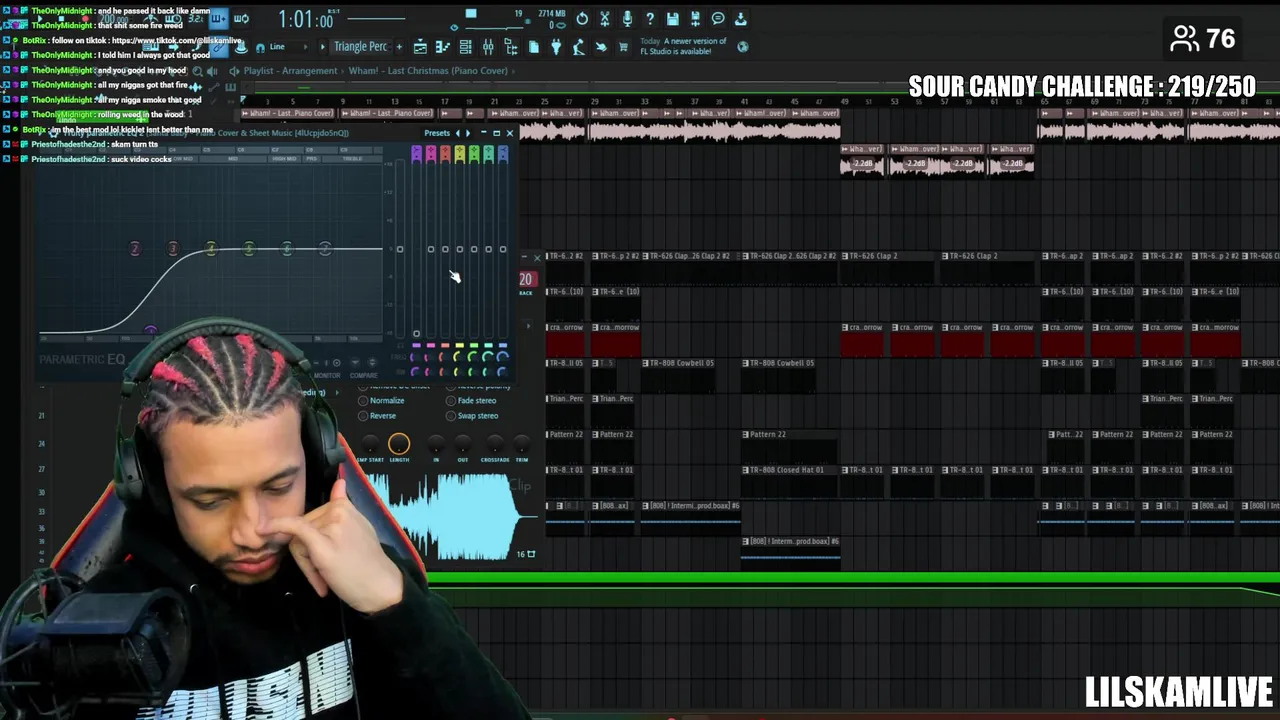The width and height of the screenshot is (1280, 720).
Task: Open the COMPARE options in Parametric EQ
Action: point(363,375)
